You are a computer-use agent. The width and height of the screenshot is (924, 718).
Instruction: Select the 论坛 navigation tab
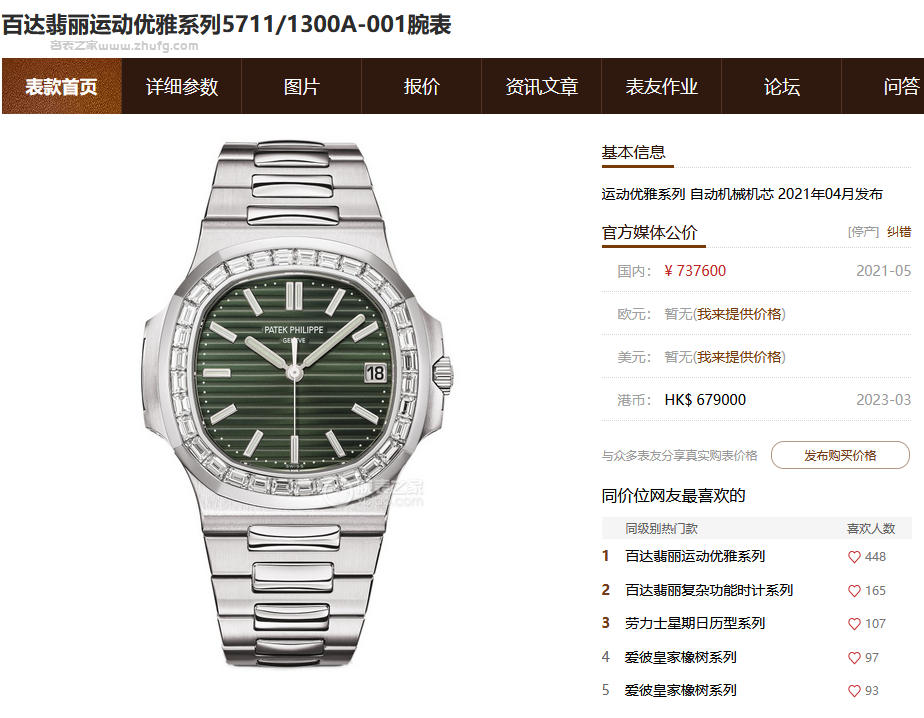[x=781, y=86]
